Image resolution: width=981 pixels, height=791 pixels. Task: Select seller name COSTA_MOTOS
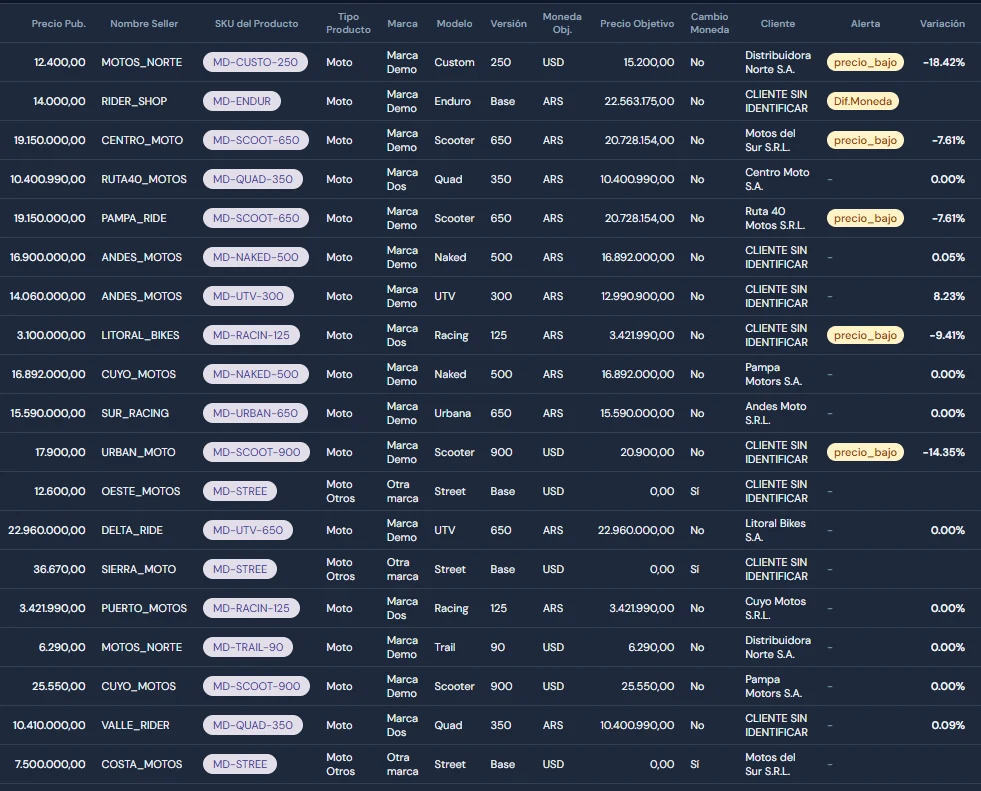[142, 764]
